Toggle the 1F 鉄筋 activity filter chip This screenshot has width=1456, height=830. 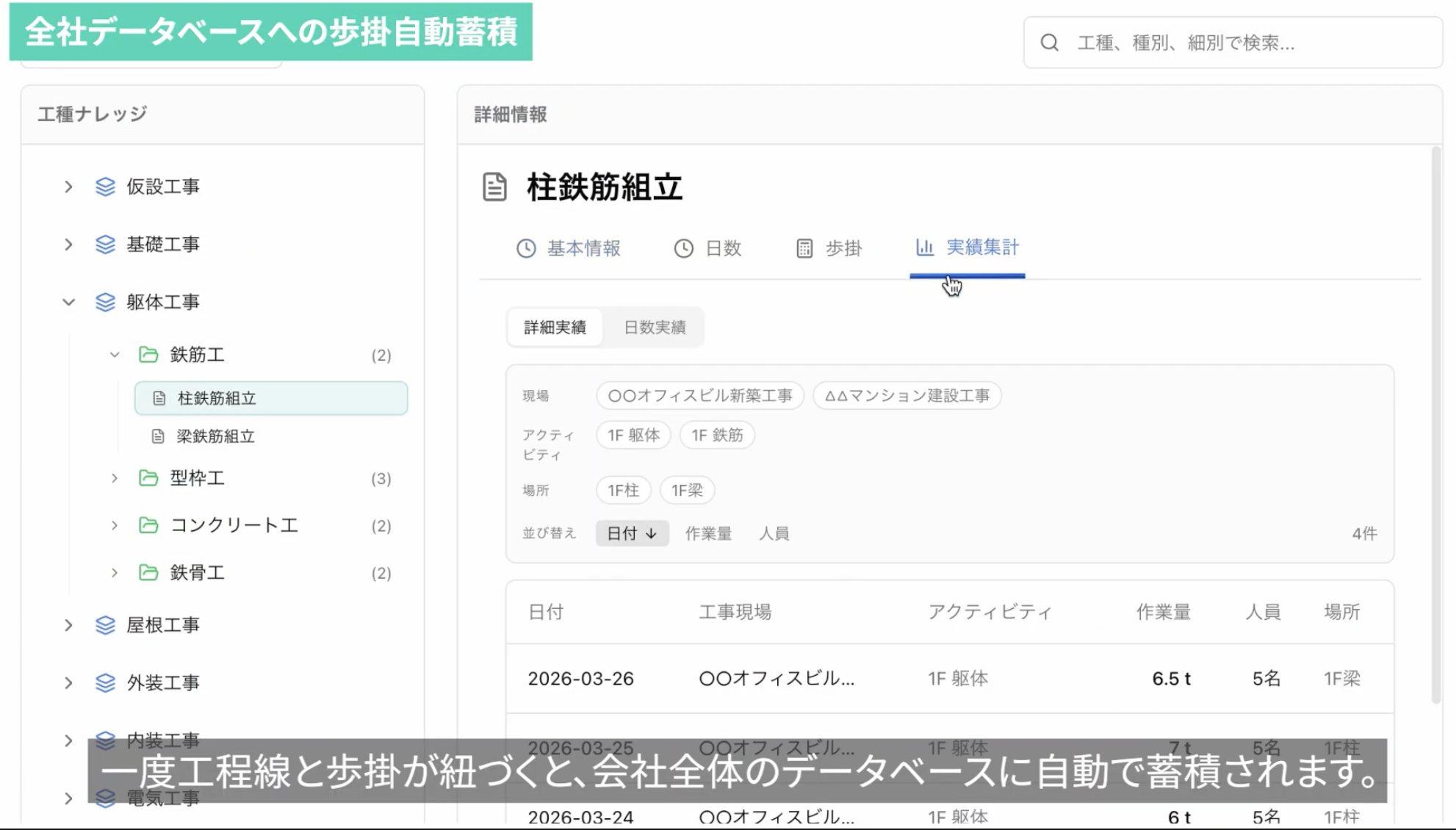coord(717,436)
